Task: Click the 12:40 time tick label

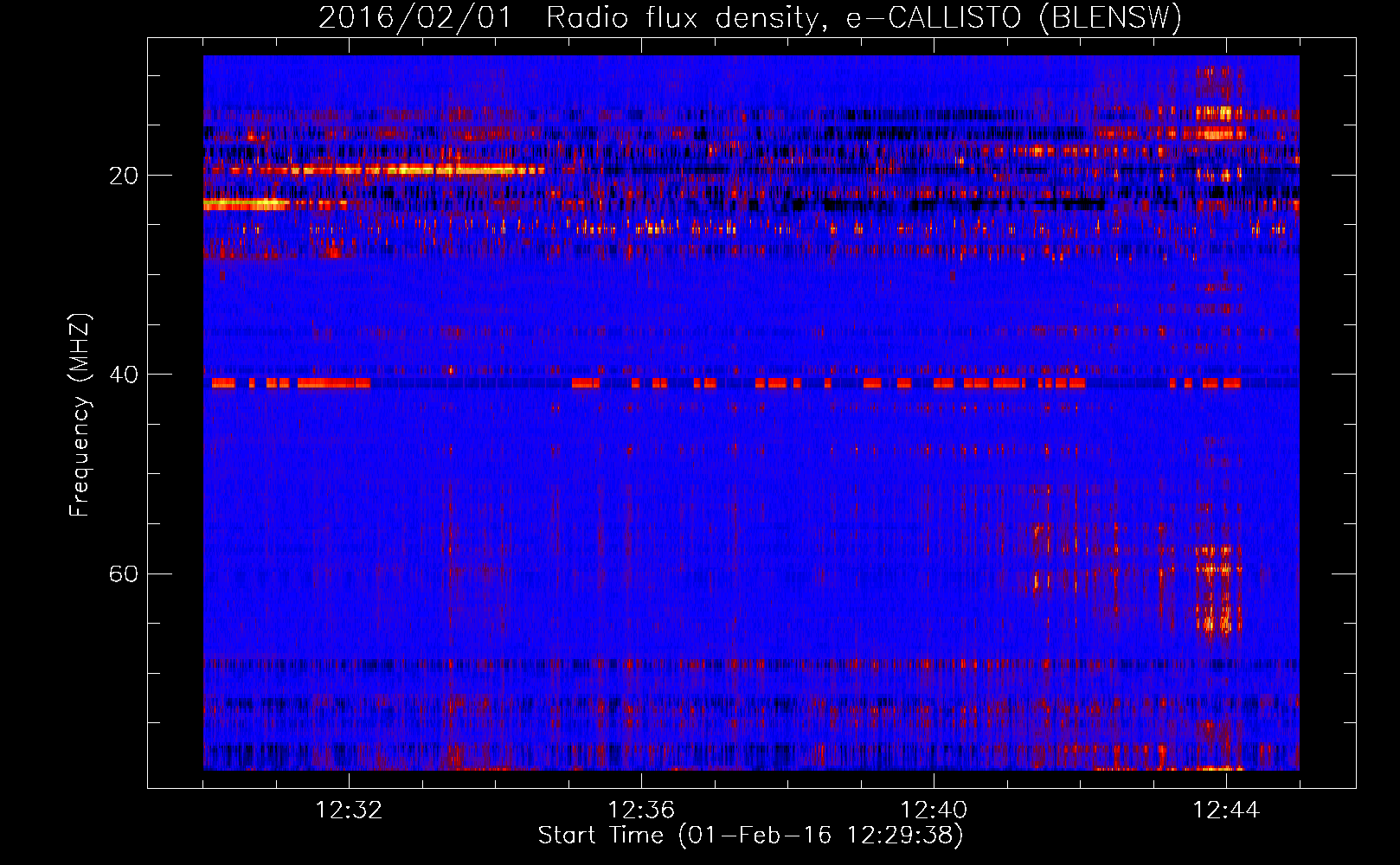Action: click(934, 811)
